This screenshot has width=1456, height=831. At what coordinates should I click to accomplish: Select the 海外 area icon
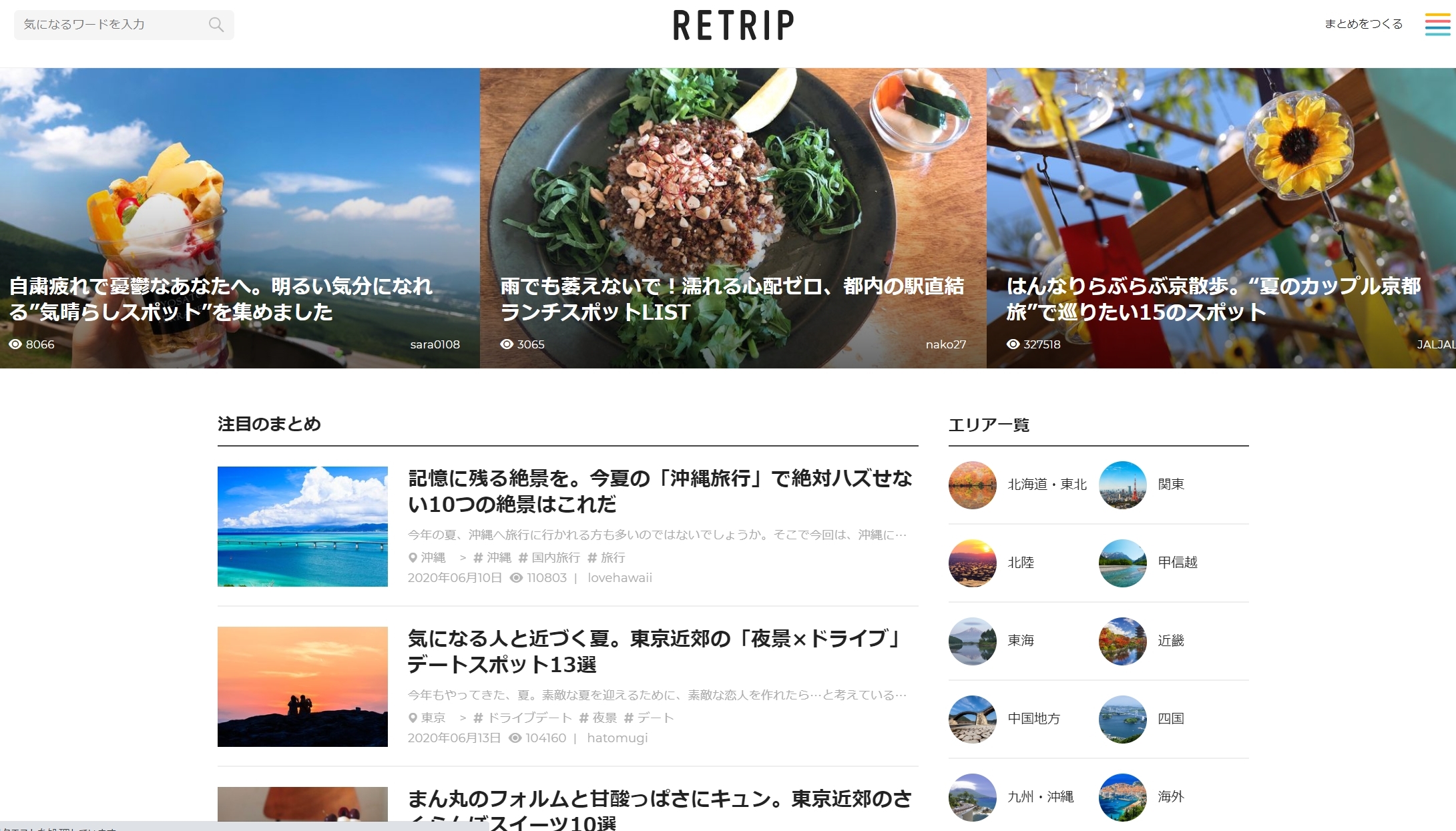[1122, 797]
